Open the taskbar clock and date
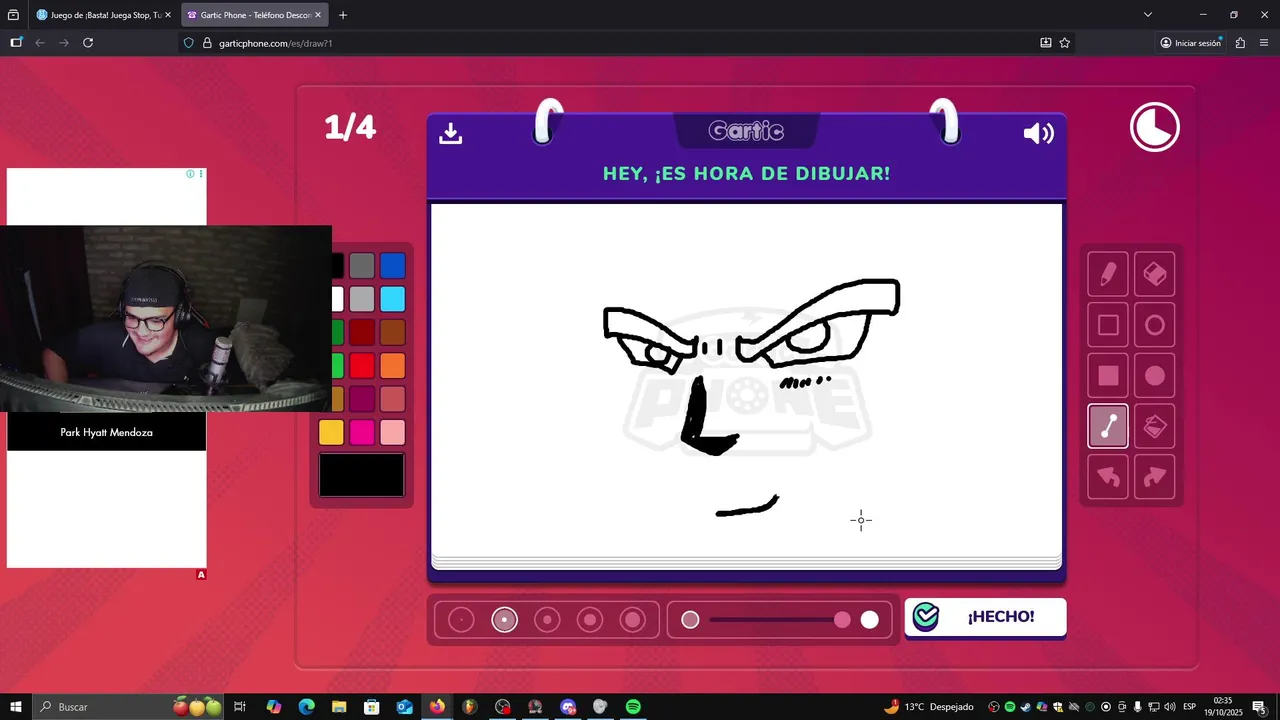 pos(1222,707)
